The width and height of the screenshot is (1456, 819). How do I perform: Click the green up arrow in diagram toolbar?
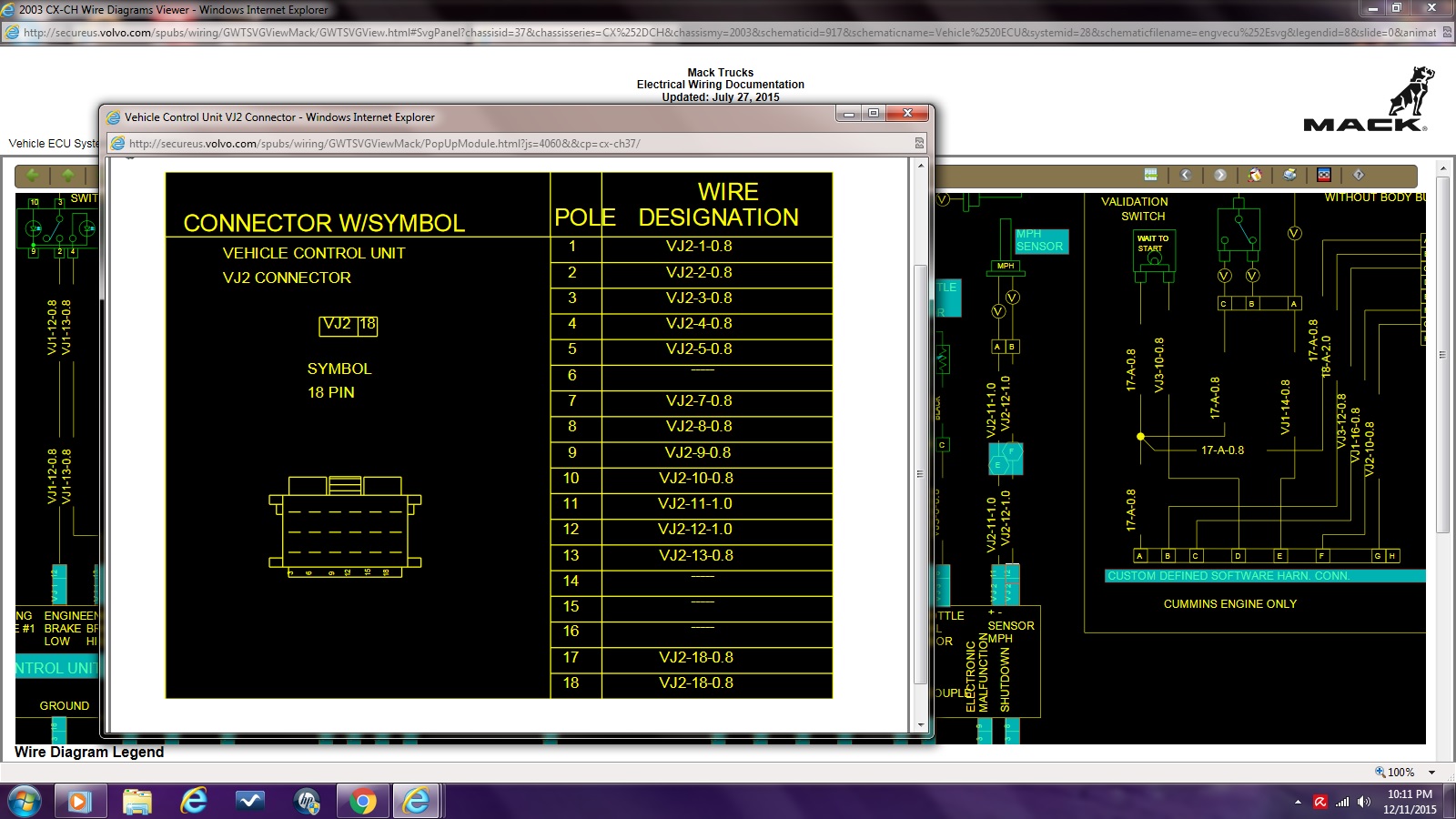(67, 175)
